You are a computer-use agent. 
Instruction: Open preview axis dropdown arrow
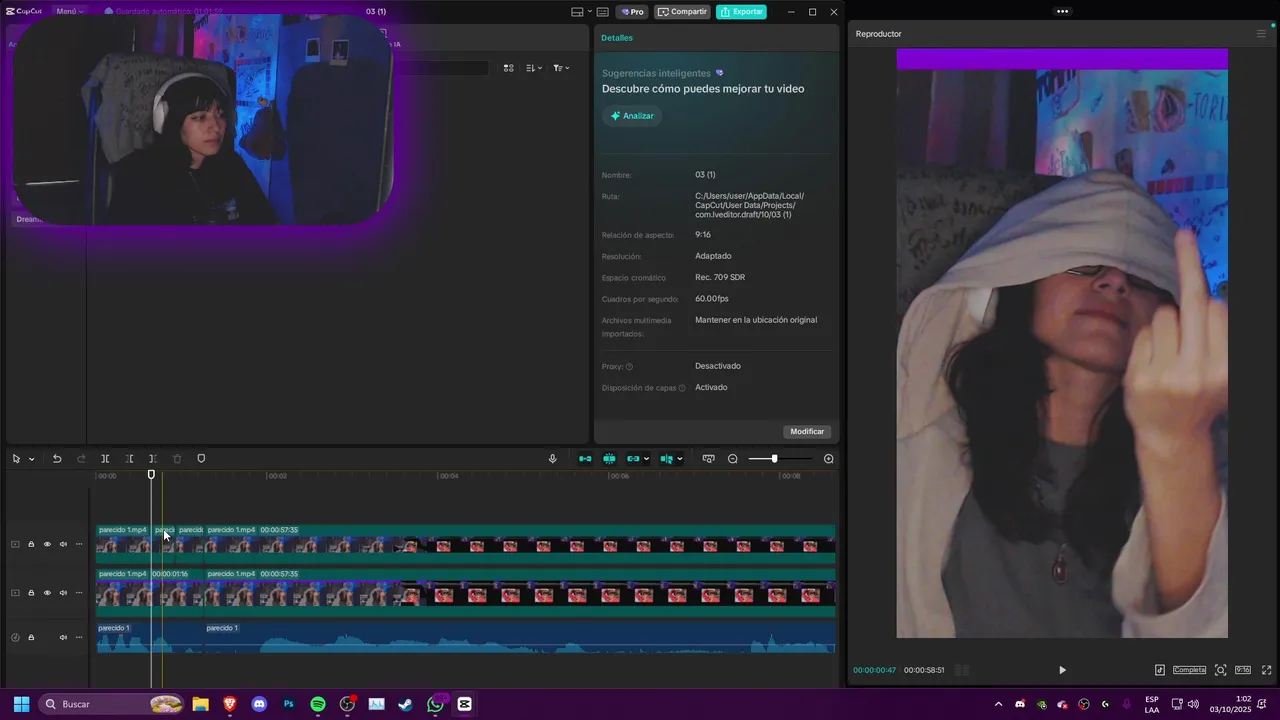point(680,459)
